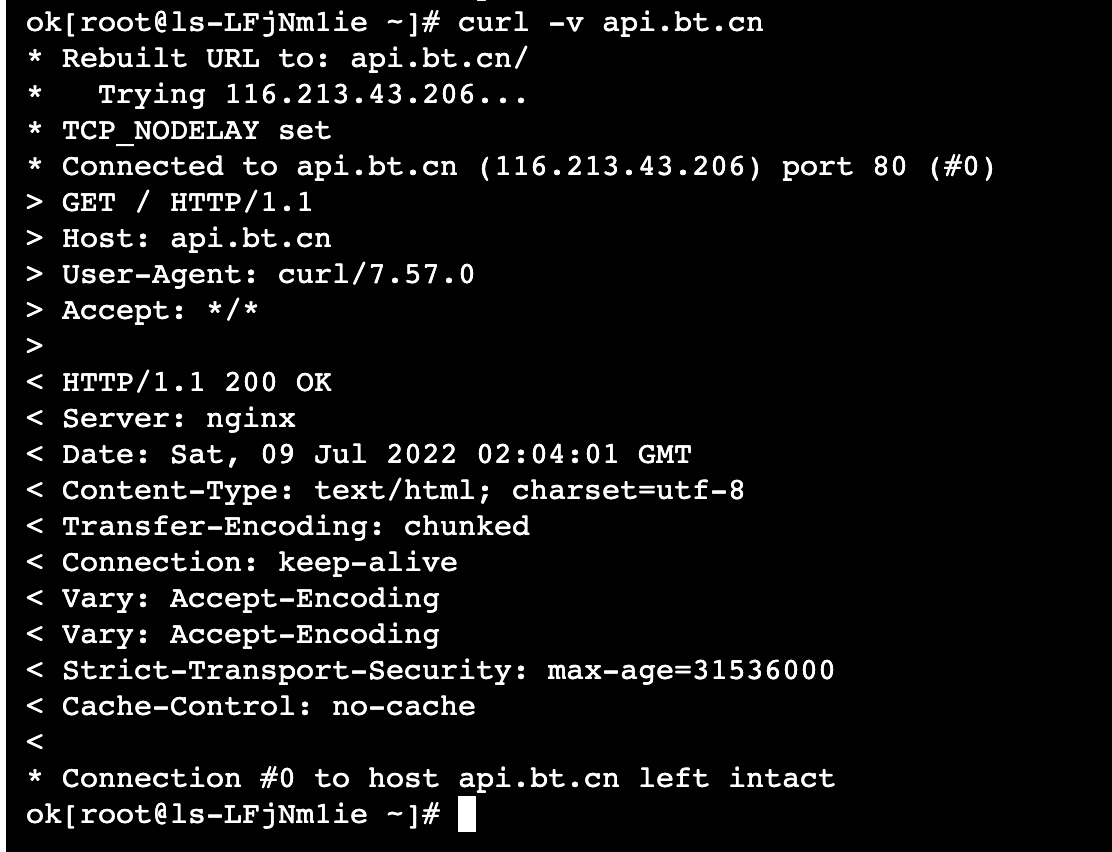Click the terminal cursor block at the prompt
The width and height of the screenshot is (1112, 852).
click(x=465, y=814)
